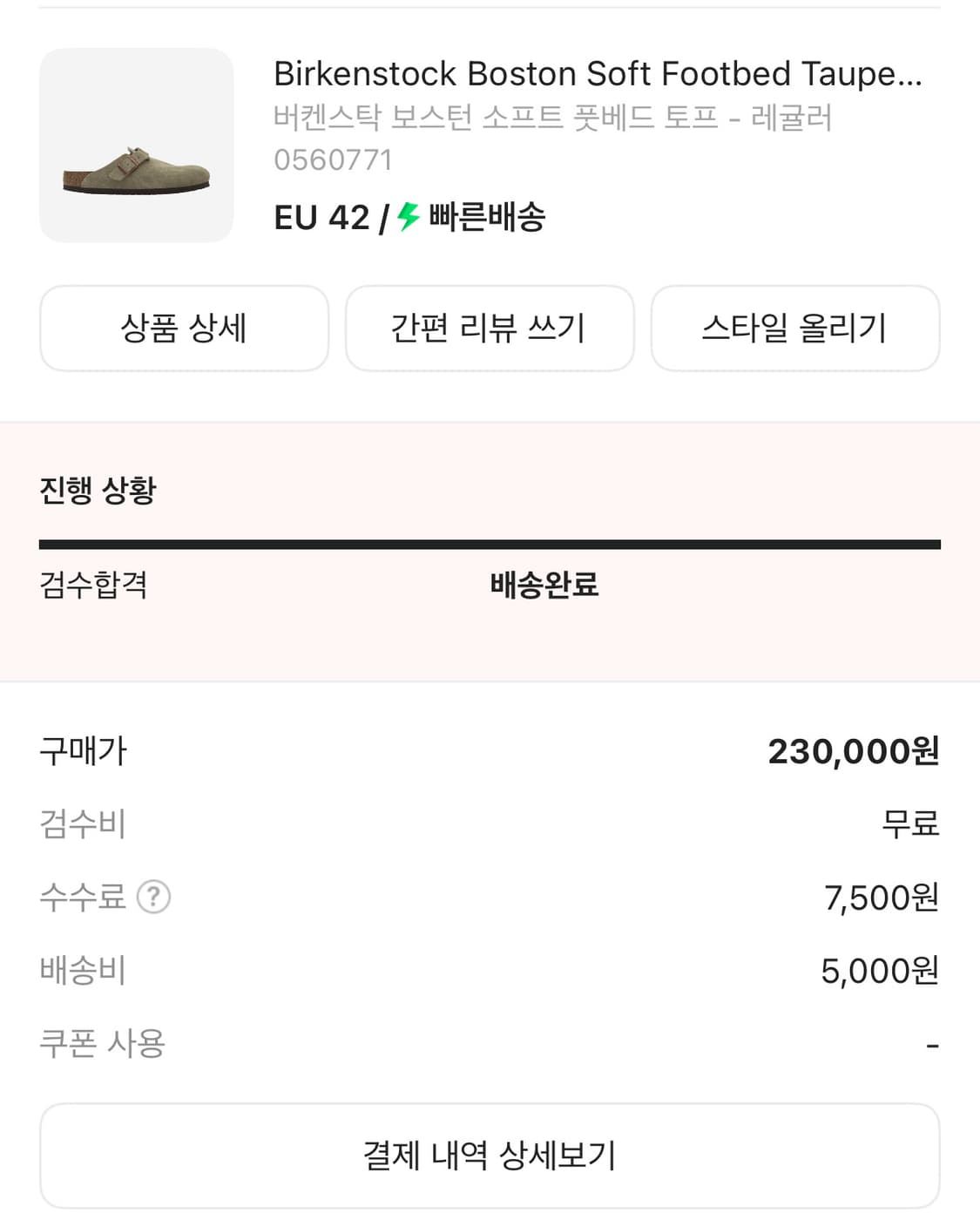Click the Birkenstock Boston Soft Footbed title
The image size is (980, 1220).
tap(598, 74)
